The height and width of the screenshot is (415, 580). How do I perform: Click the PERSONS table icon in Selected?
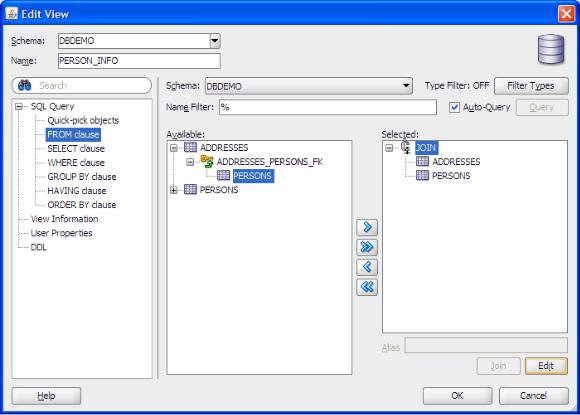click(x=422, y=175)
